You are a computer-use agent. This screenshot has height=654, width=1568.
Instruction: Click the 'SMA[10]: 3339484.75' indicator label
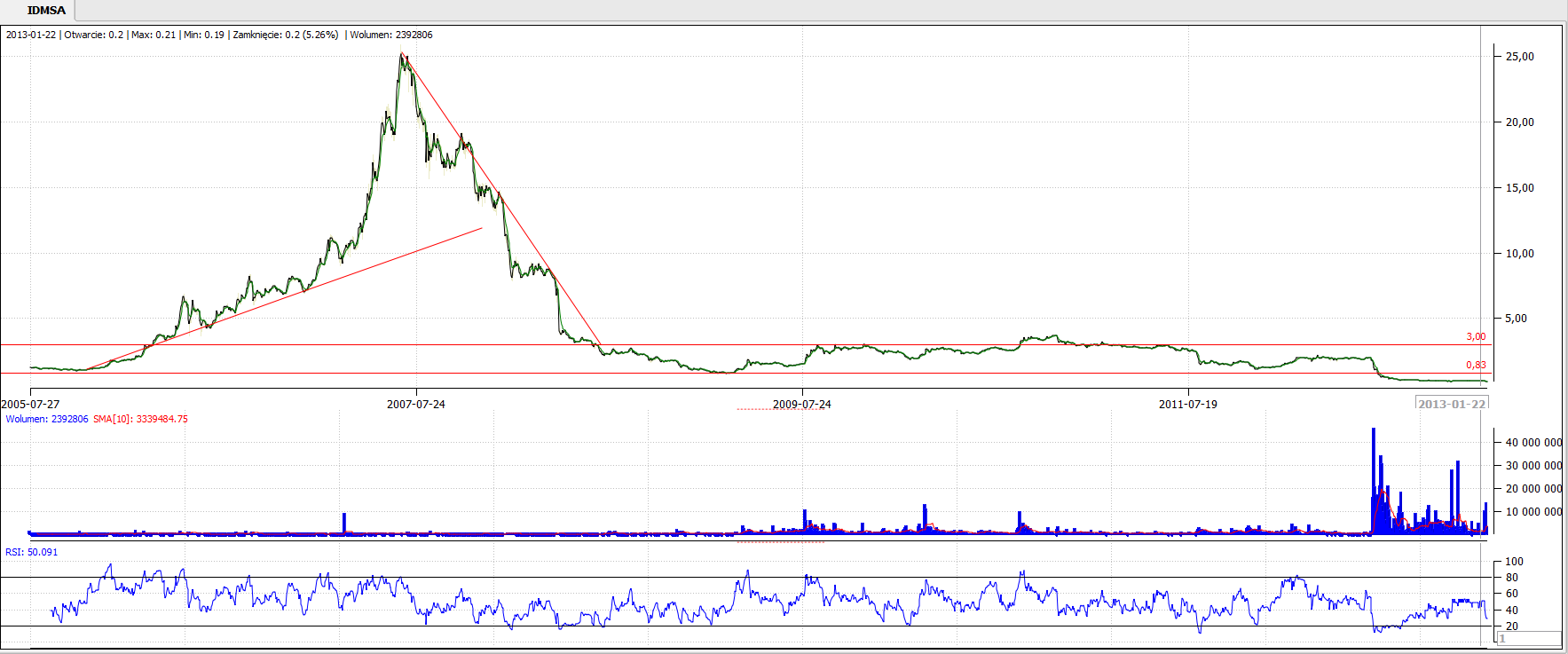[140, 419]
